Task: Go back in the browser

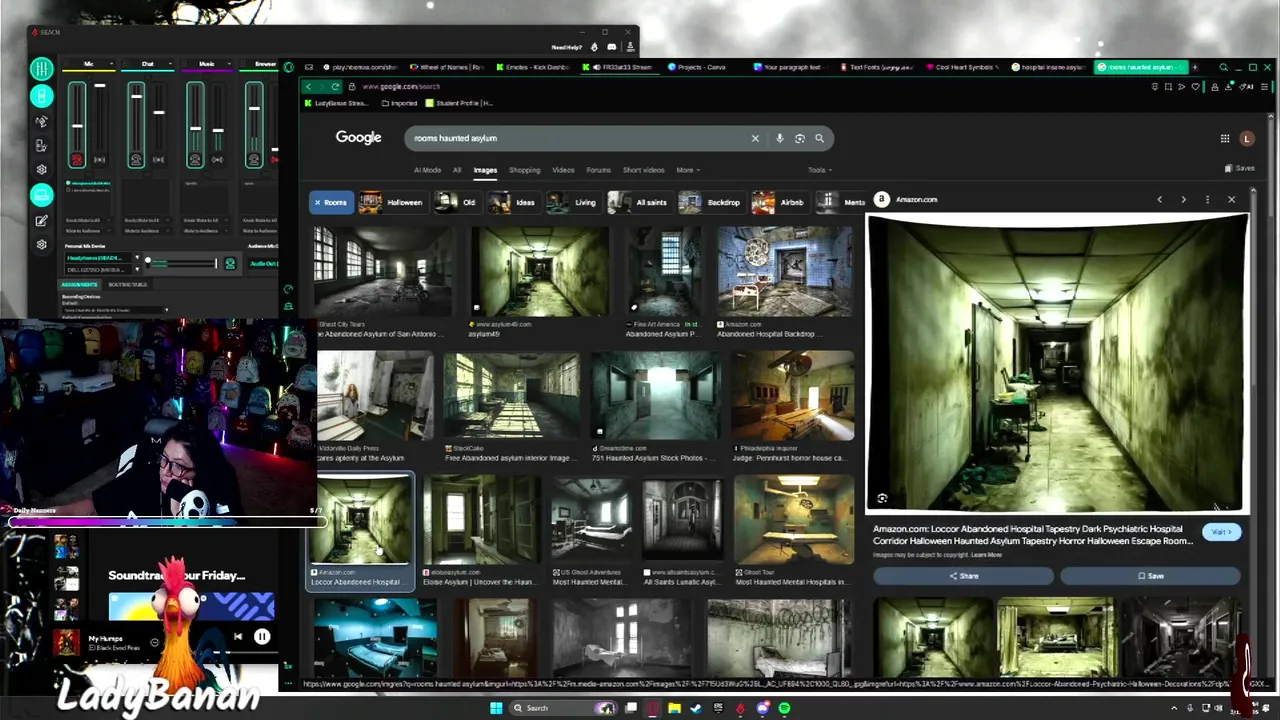Action: coord(309,86)
